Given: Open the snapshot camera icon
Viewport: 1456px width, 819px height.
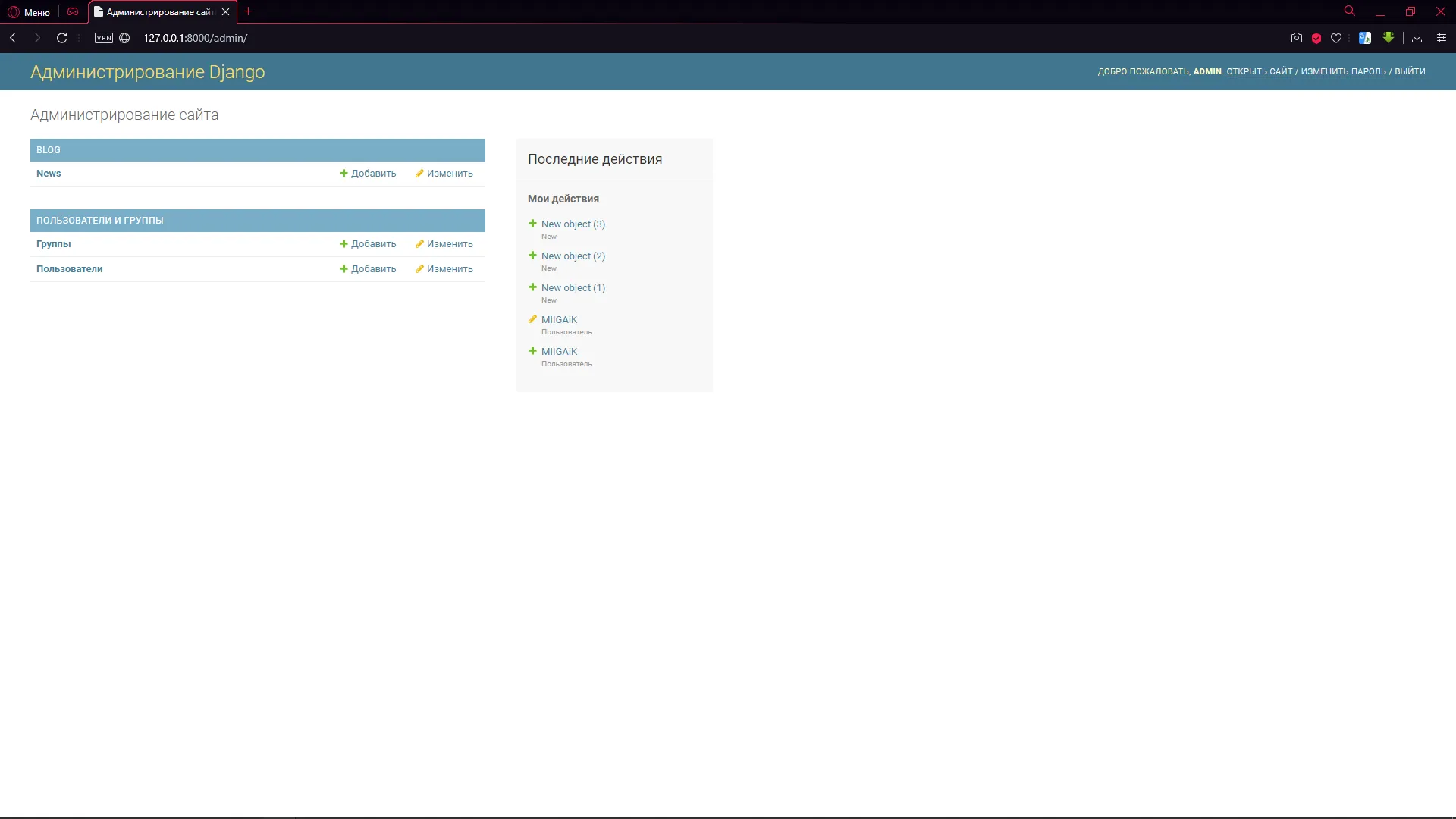Looking at the screenshot, I should click(1297, 38).
